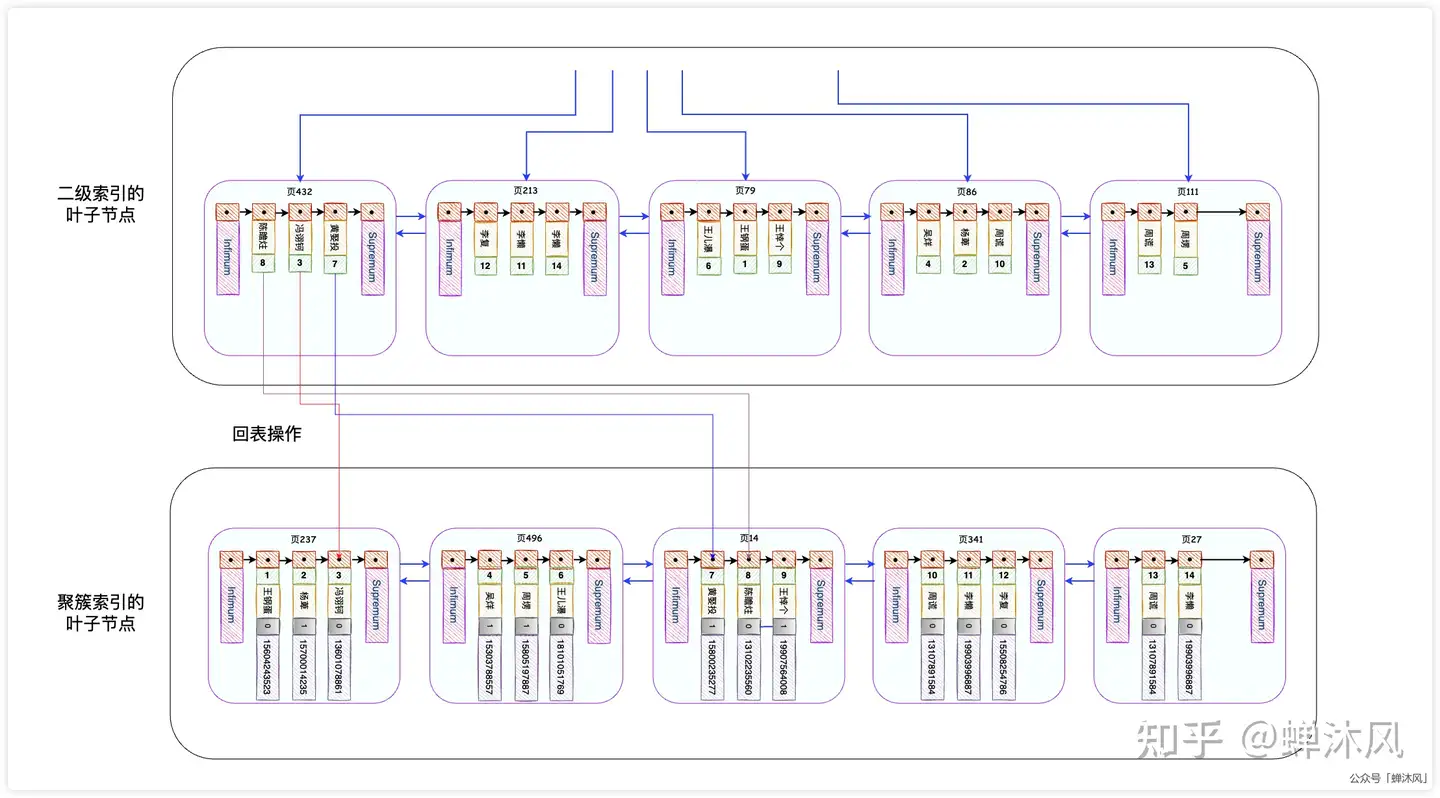Screen dimensions: 1440x798
Task: Click phone number 19907564008
Action: click(784, 667)
